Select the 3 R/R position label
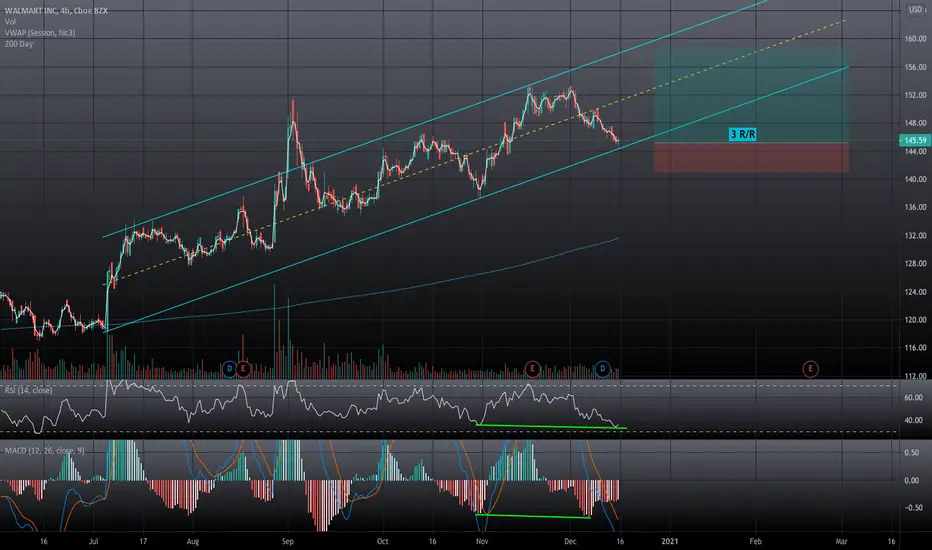The image size is (932, 550). tap(742, 134)
